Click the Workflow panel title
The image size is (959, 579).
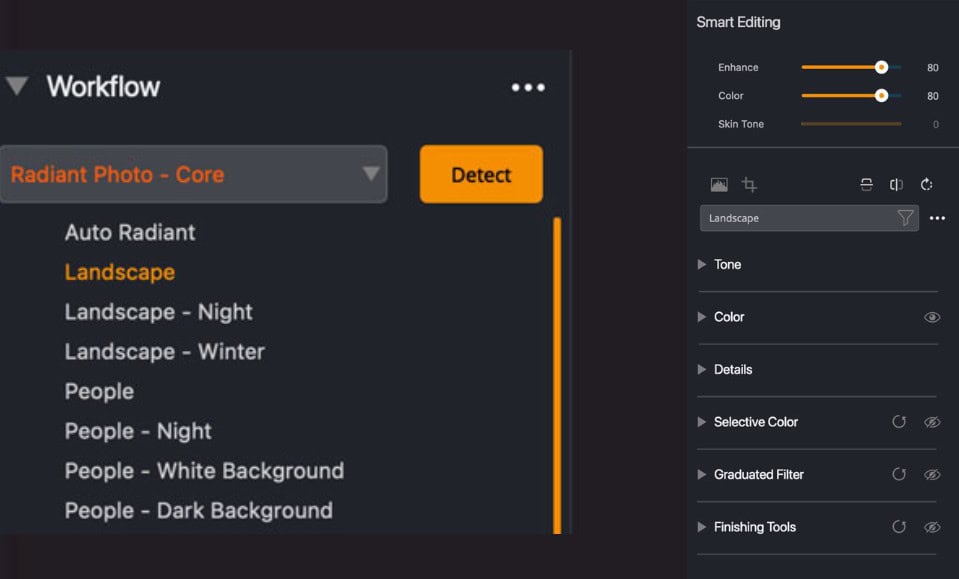tap(103, 87)
